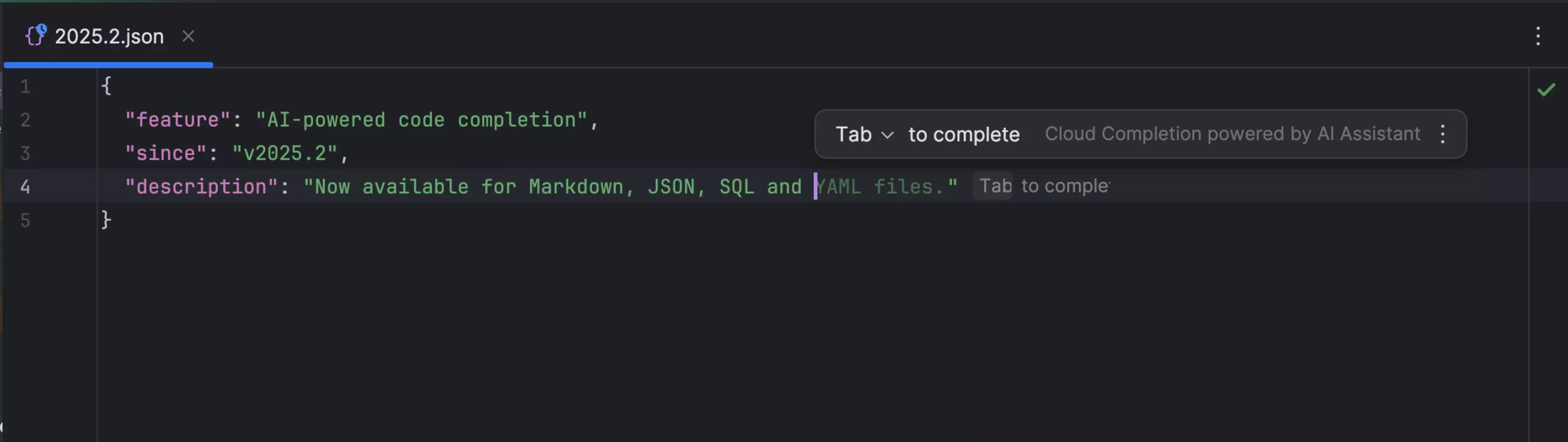Open the editor tab options kebab menu

coord(1538,37)
